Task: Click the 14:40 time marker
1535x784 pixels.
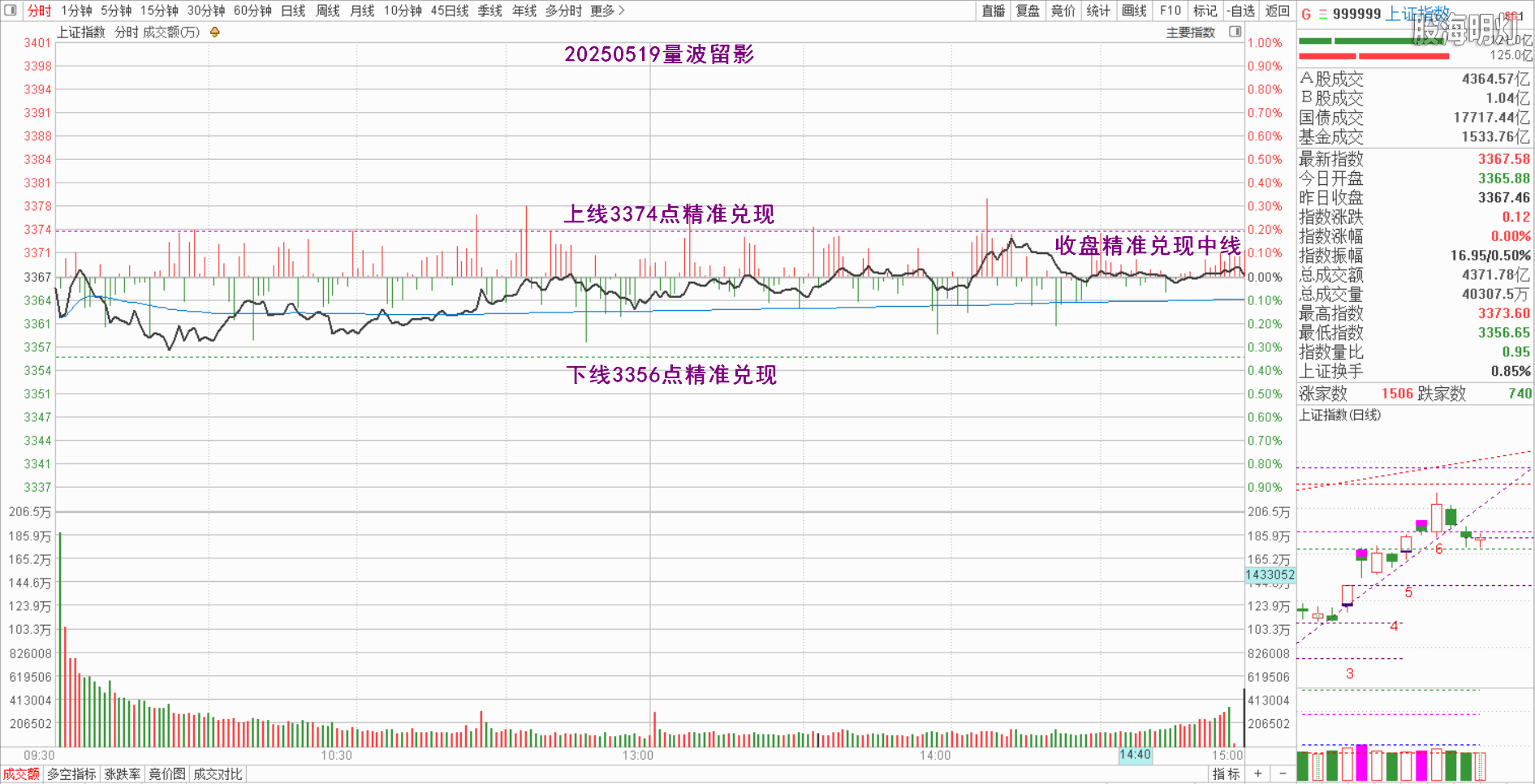Action: point(1135,755)
